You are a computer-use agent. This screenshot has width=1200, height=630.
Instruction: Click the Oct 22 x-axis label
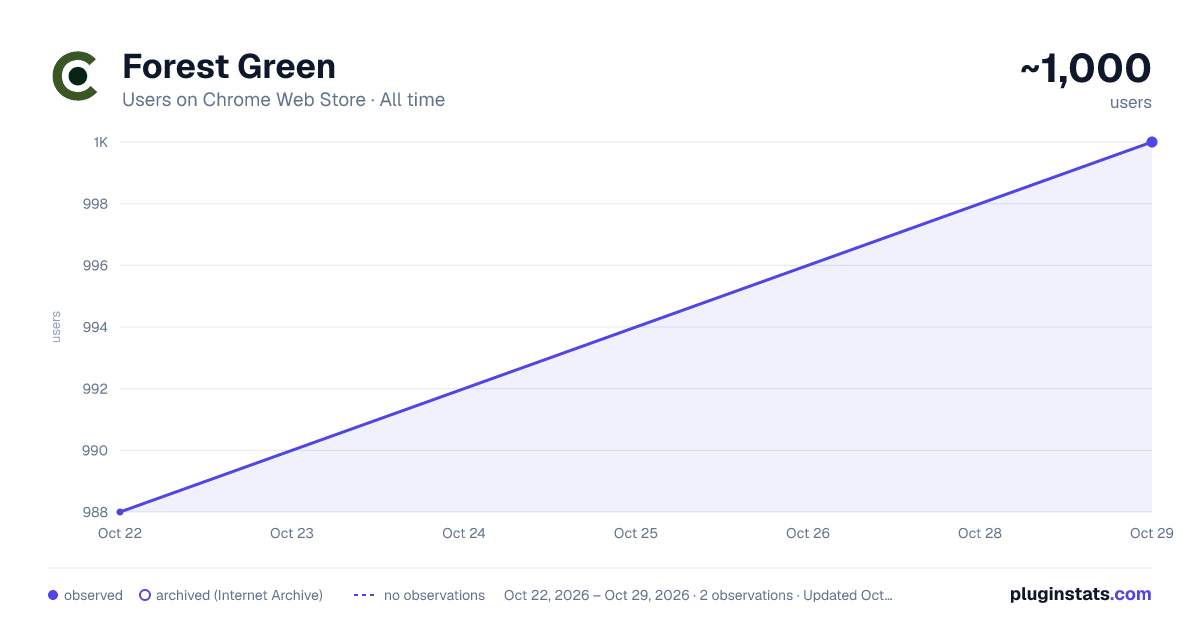pos(120,533)
